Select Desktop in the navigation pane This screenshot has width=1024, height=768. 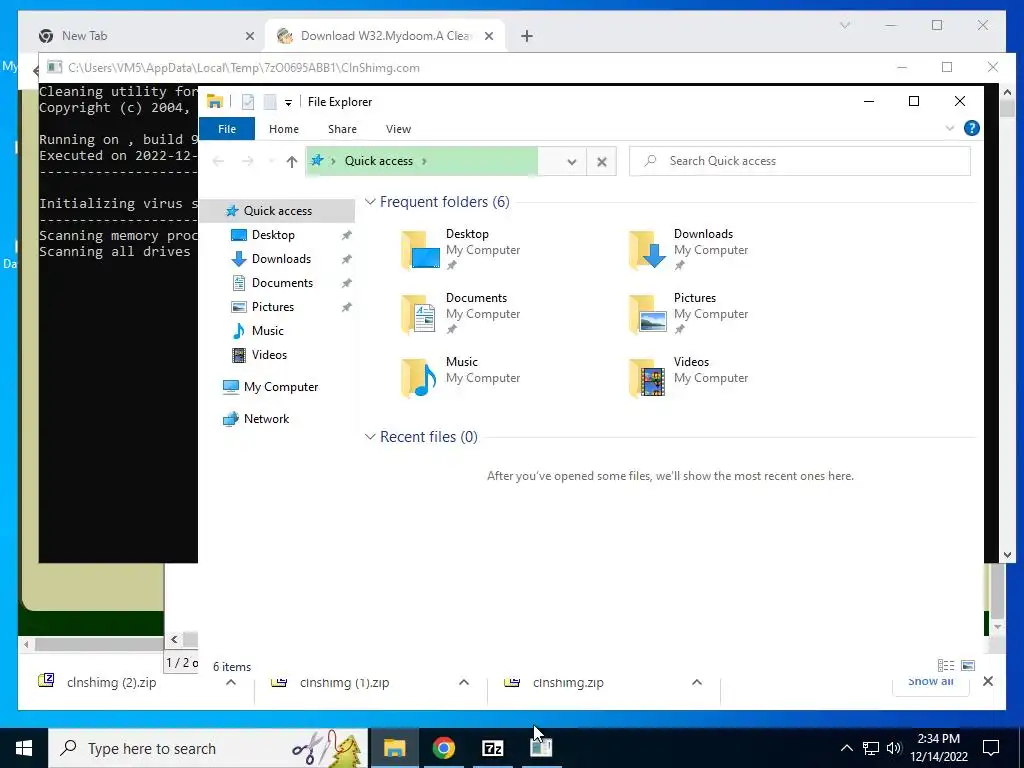tap(273, 235)
